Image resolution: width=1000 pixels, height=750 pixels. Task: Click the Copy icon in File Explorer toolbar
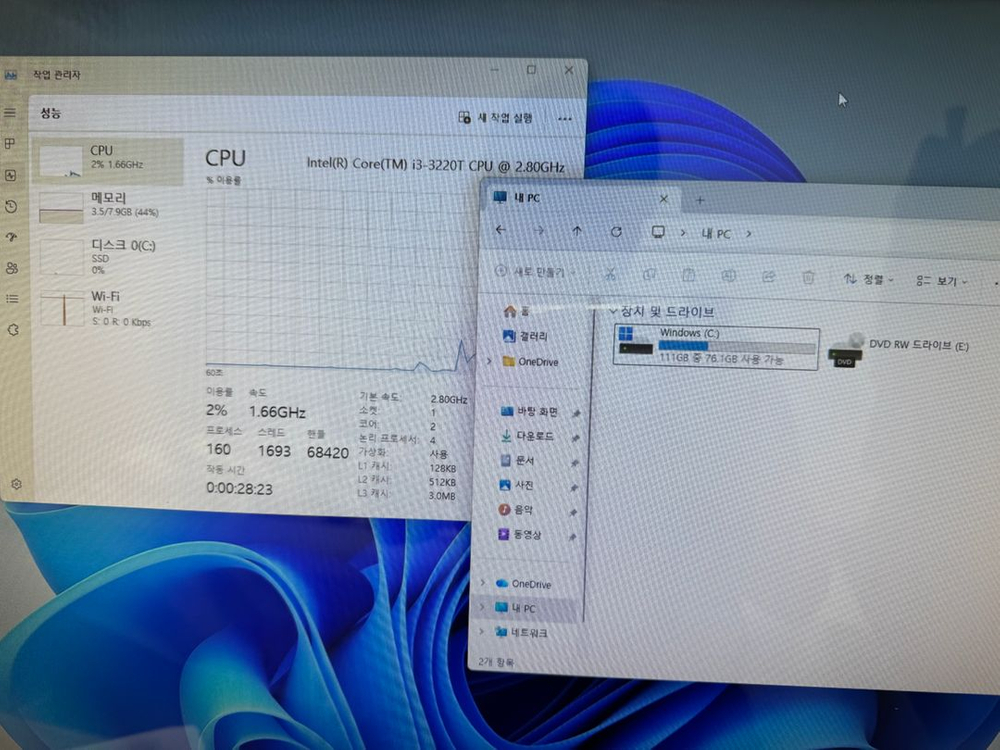650,275
